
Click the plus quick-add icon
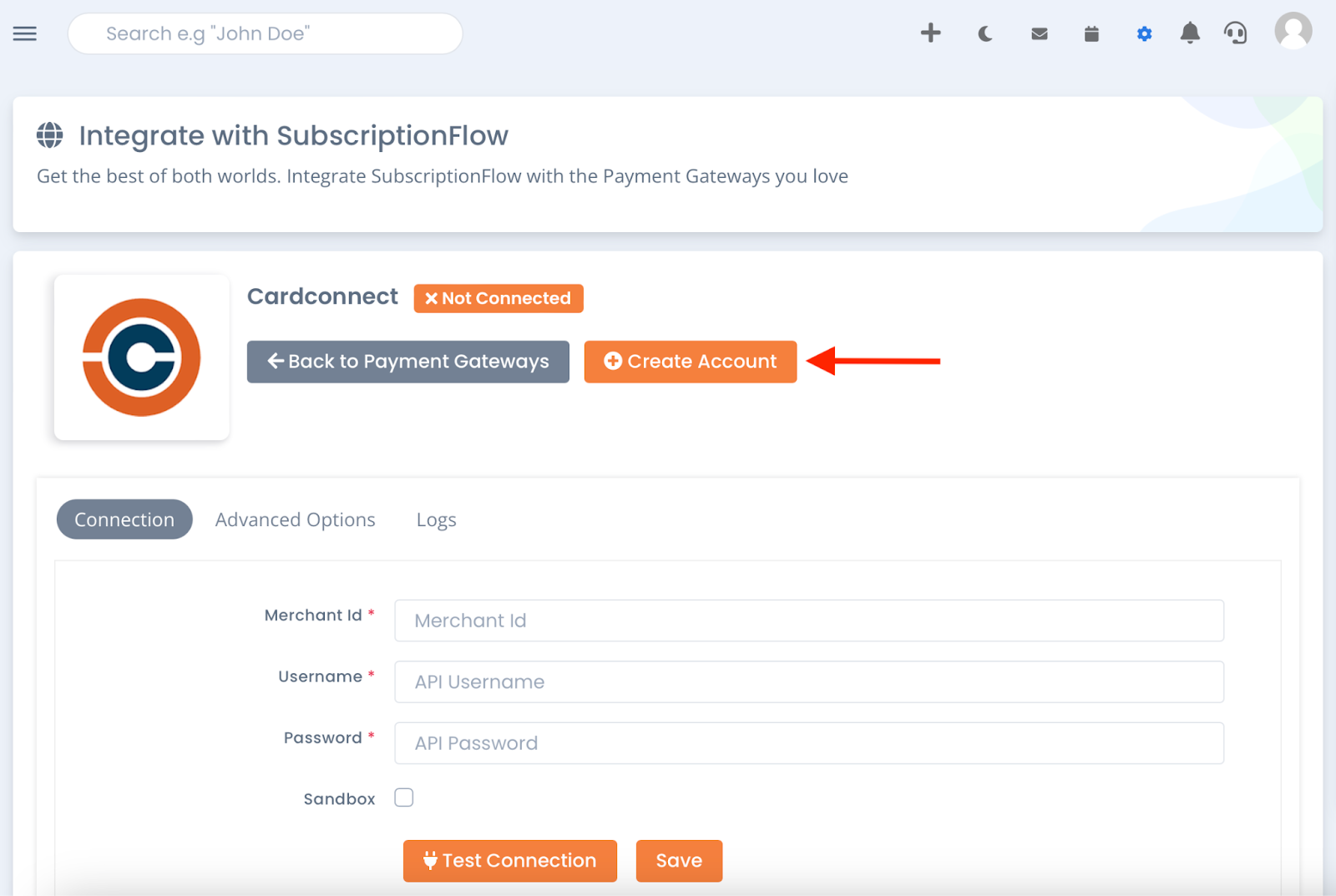tap(930, 33)
